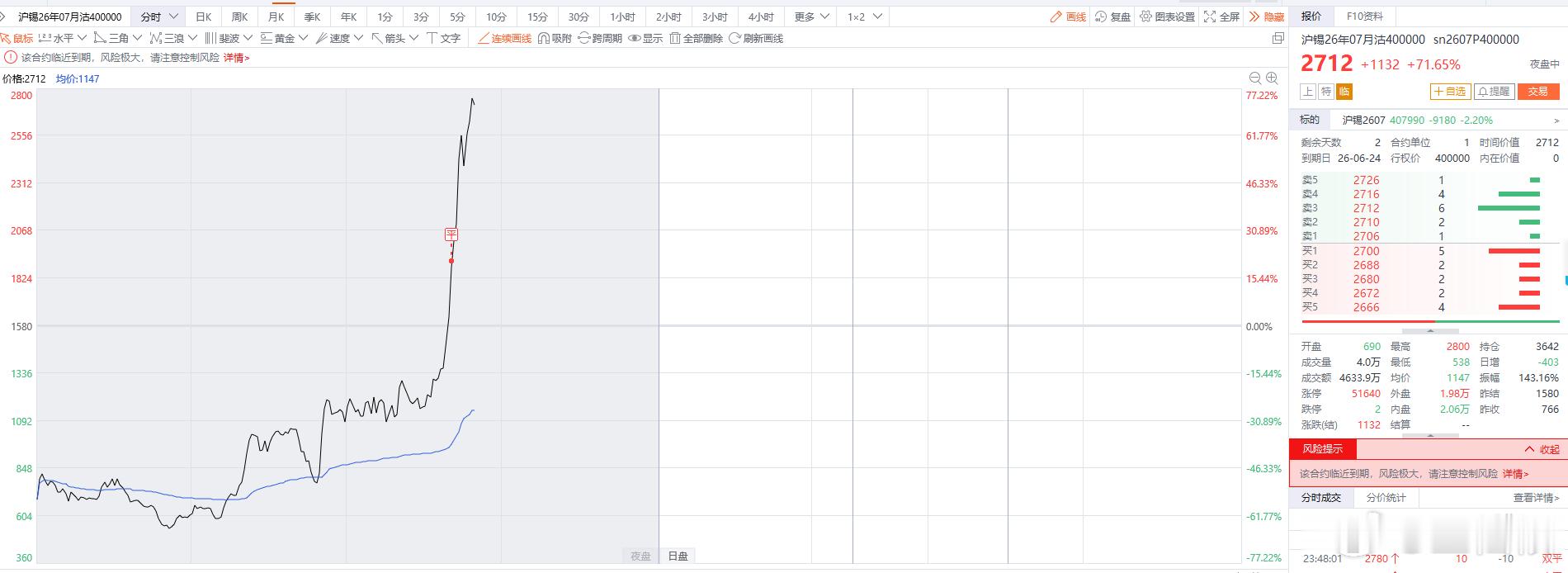Select the 三角 triangle drawing tool
1568x573 pixels.
point(111,38)
